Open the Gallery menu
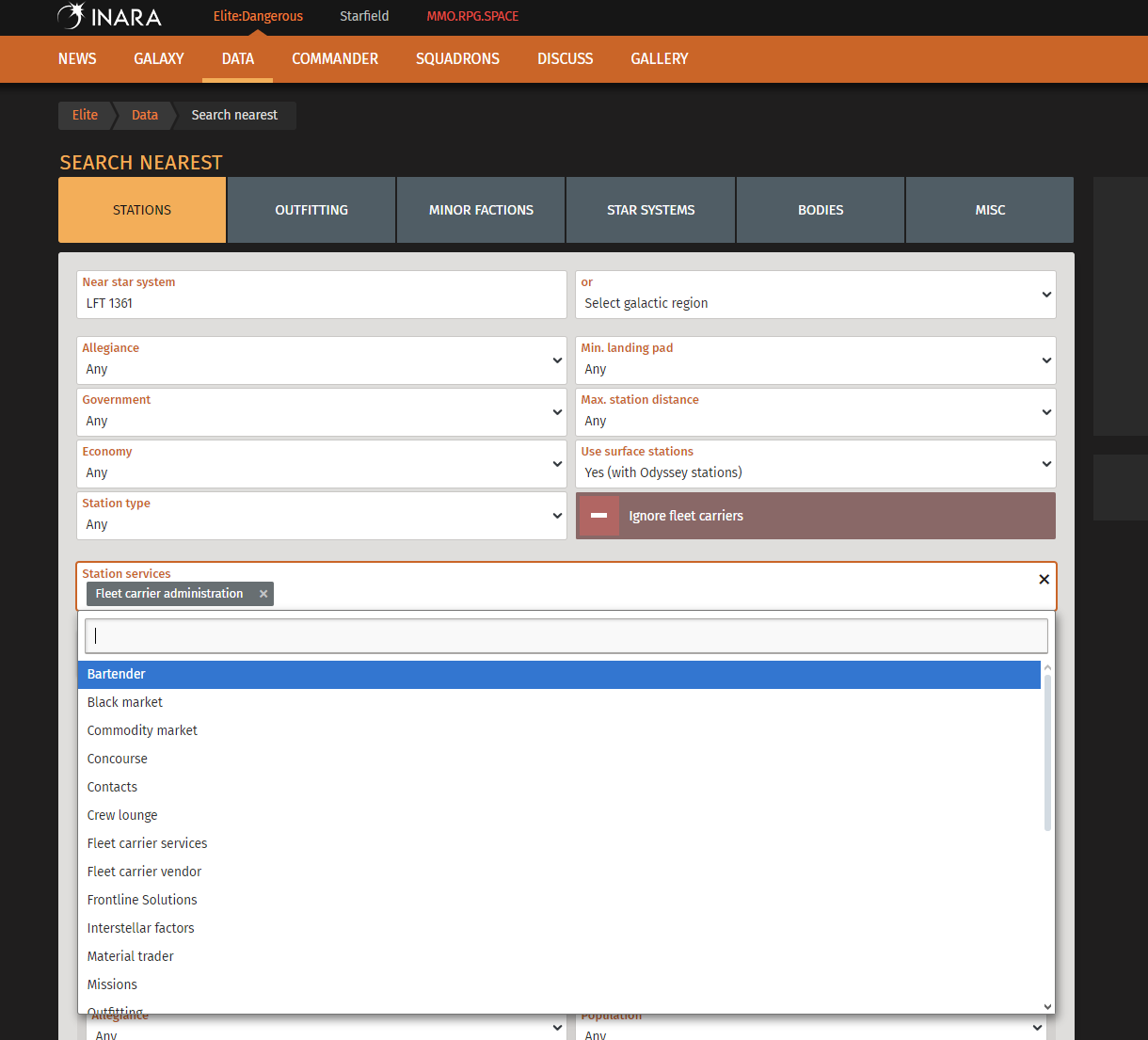Image resolution: width=1148 pixels, height=1040 pixels. click(x=660, y=58)
